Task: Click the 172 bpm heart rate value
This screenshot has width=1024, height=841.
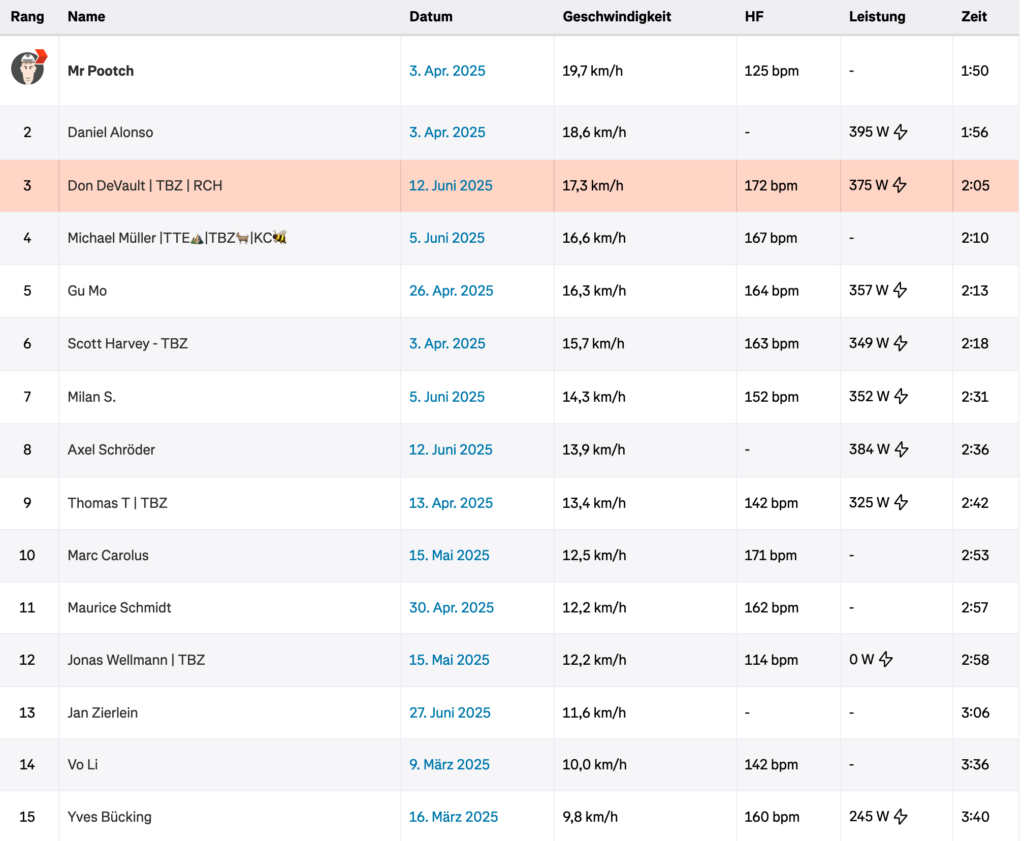Action: [x=771, y=185]
